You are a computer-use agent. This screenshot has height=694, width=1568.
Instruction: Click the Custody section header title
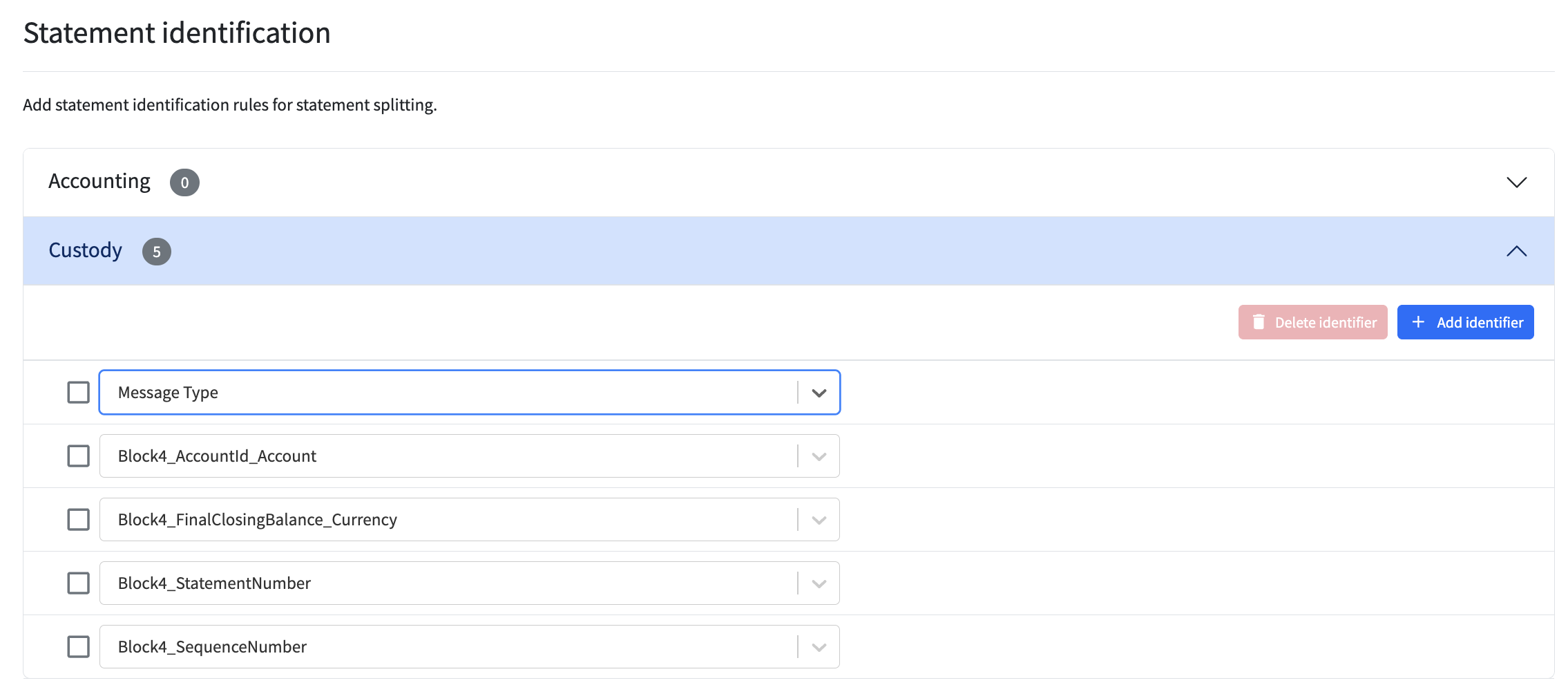85,250
